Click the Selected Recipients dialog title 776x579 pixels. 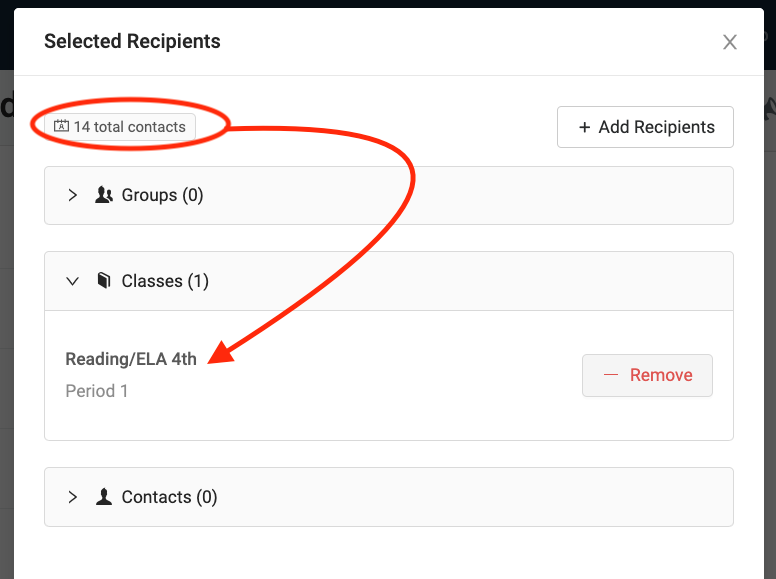tap(132, 41)
